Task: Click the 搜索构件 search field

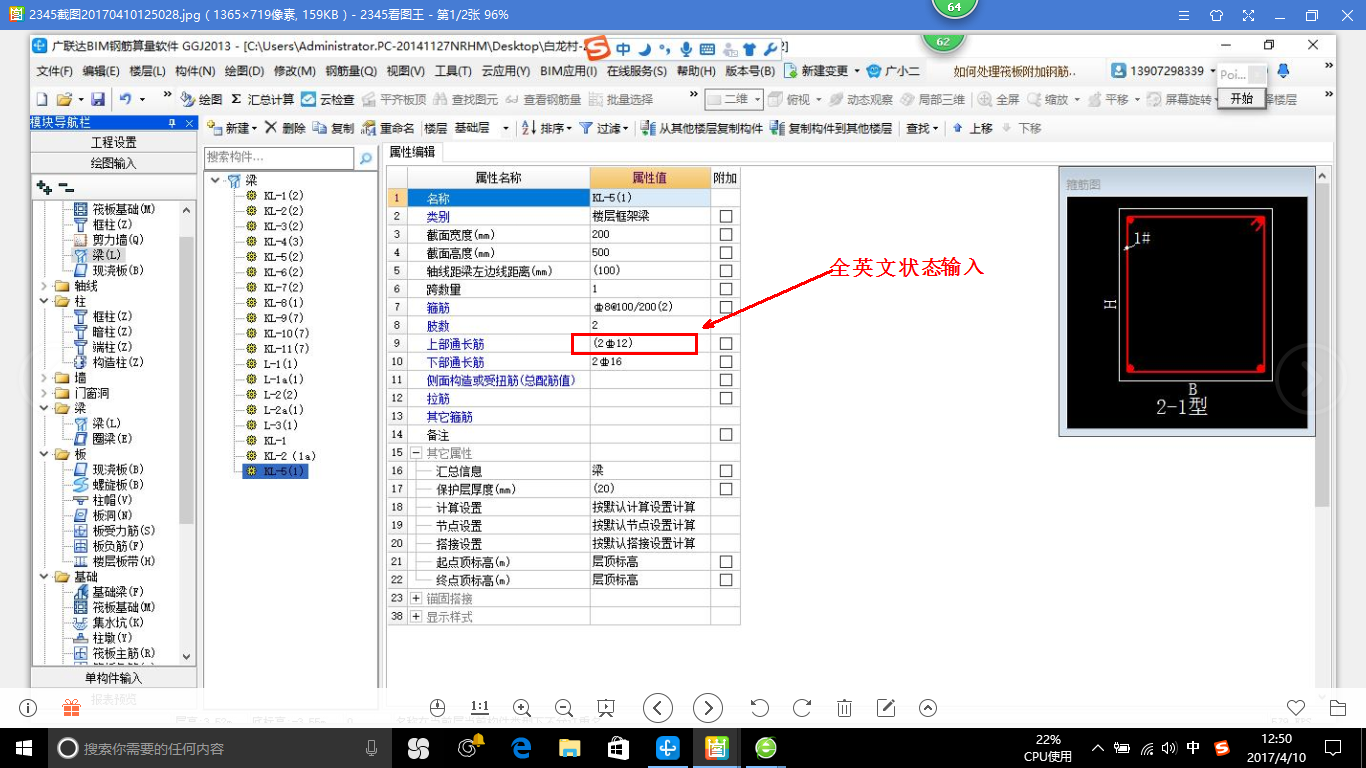Action: (280, 158)
